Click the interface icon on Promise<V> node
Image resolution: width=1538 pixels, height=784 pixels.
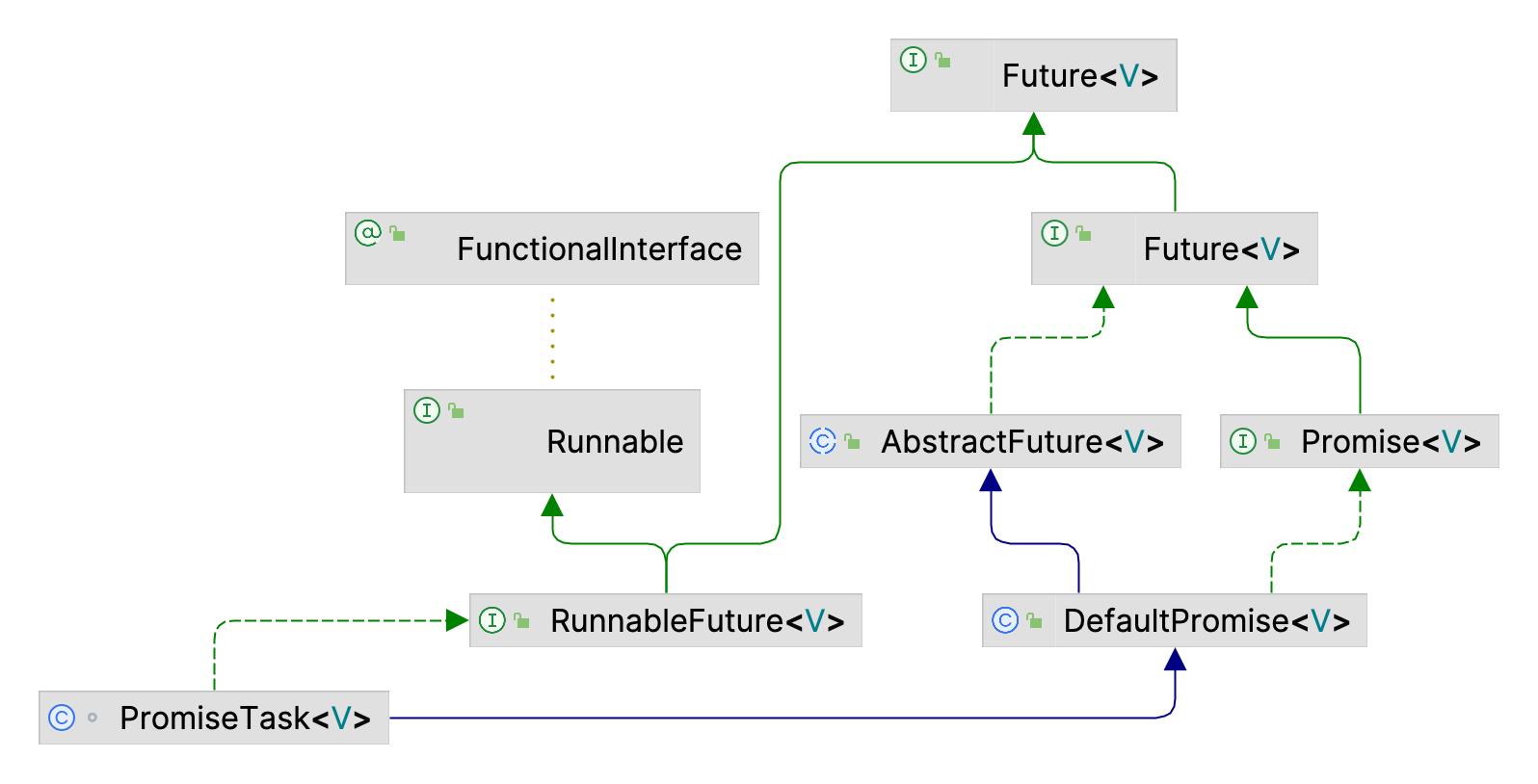pyautogui.click(x=1243, y=441)
